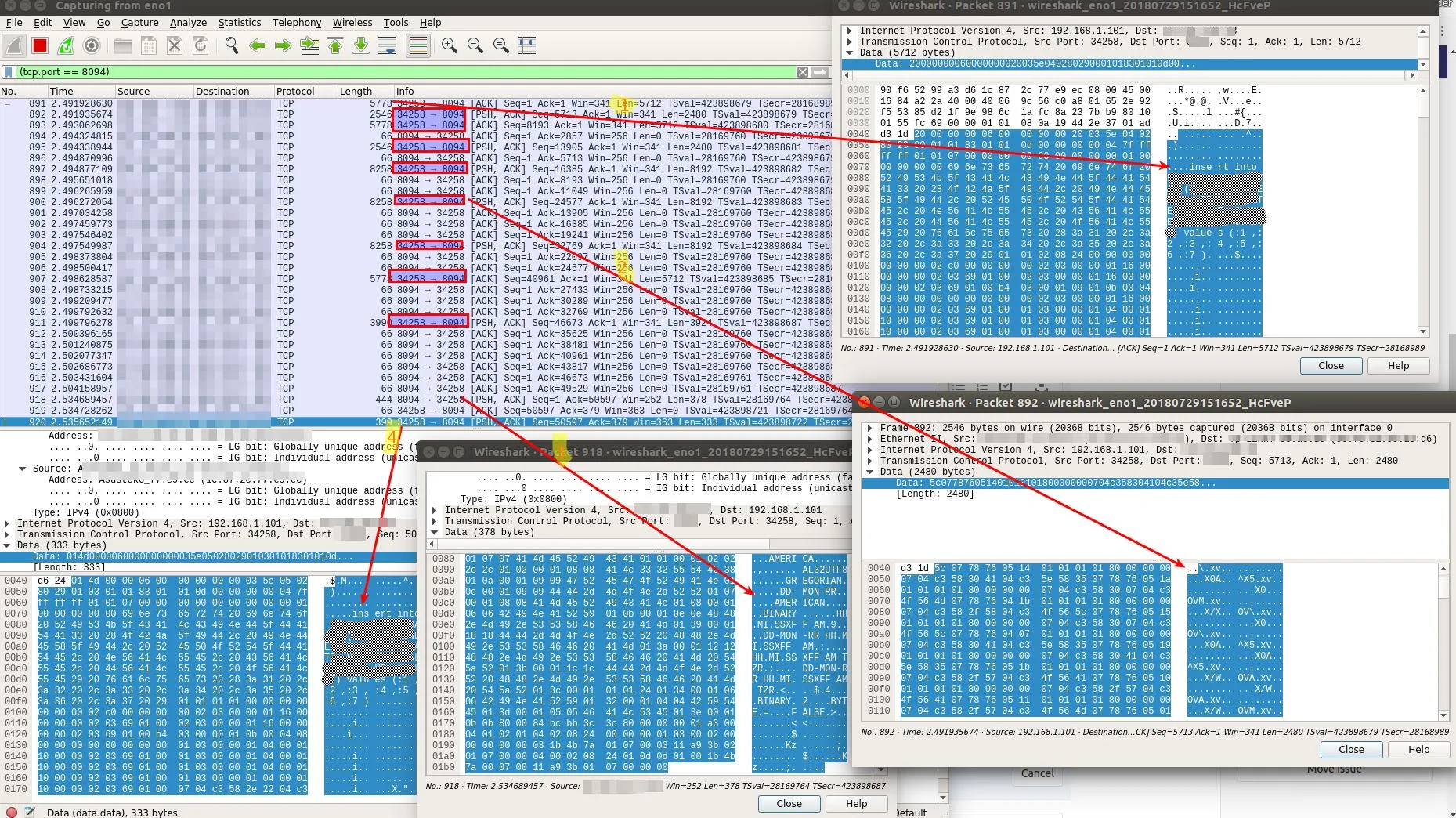Screen dimensions: 1456x818
Task: Click Close in the Packet 892 window
Action: (1351, 750)
